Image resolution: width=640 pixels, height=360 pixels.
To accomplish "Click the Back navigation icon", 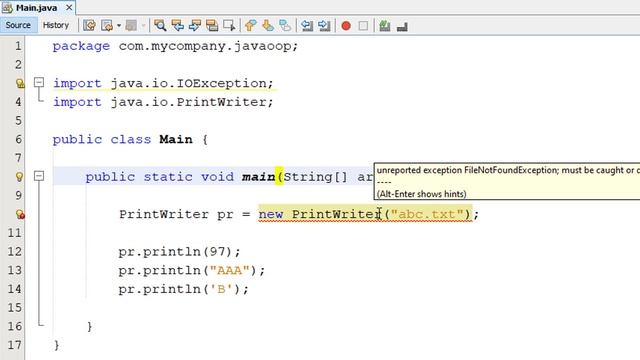I will pos(107,26).
